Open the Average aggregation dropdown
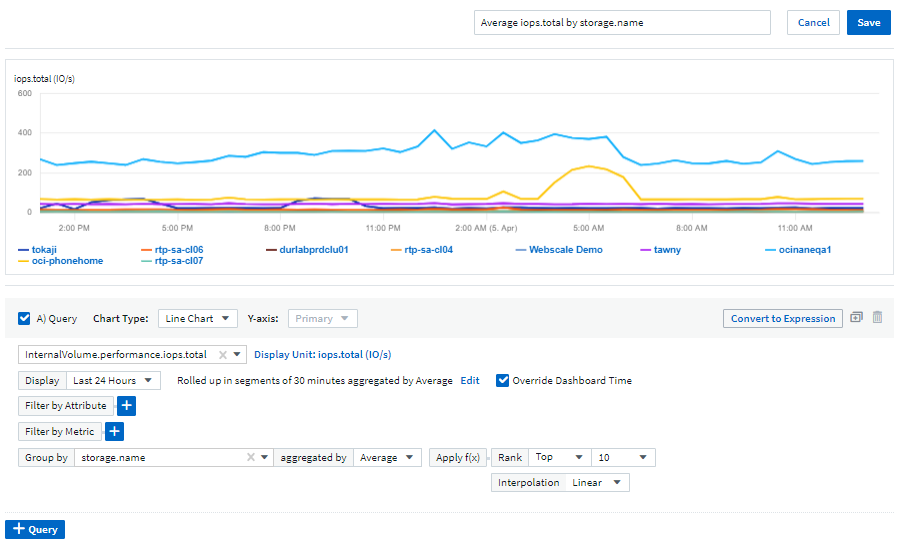898x547 pixels. click(x=388, y=458)
